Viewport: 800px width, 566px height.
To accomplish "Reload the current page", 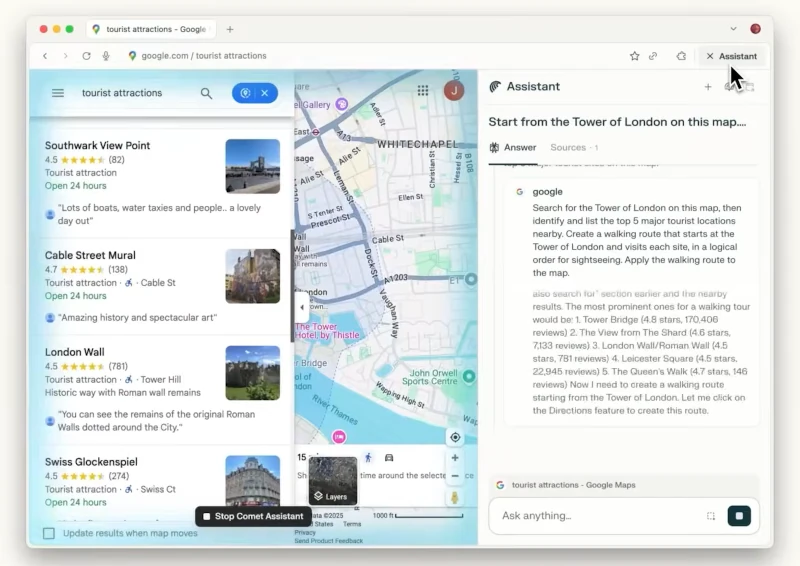I will (86, 56).
